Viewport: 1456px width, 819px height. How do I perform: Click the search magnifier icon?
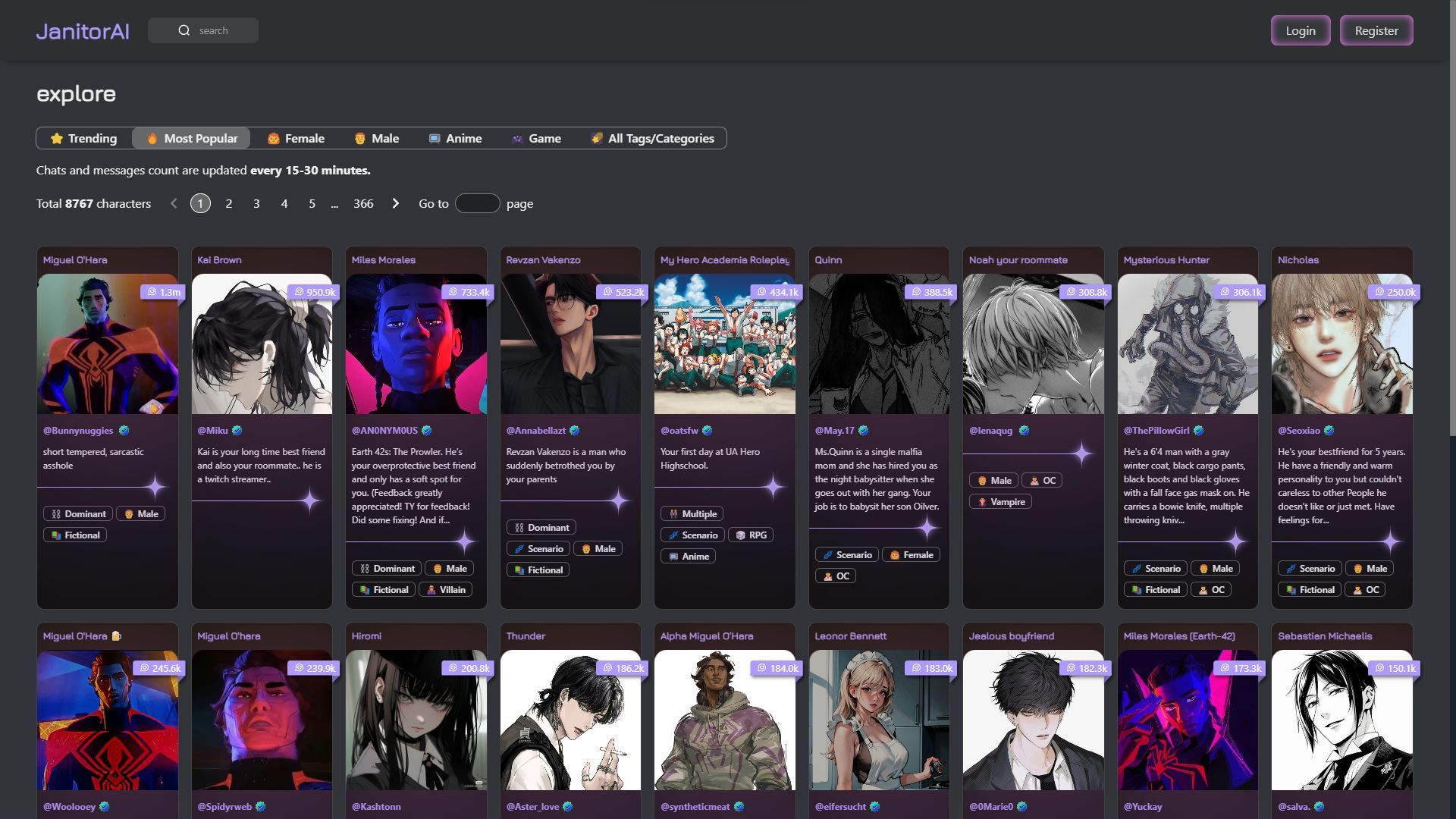pyautogui.click(x=184, y=30)
